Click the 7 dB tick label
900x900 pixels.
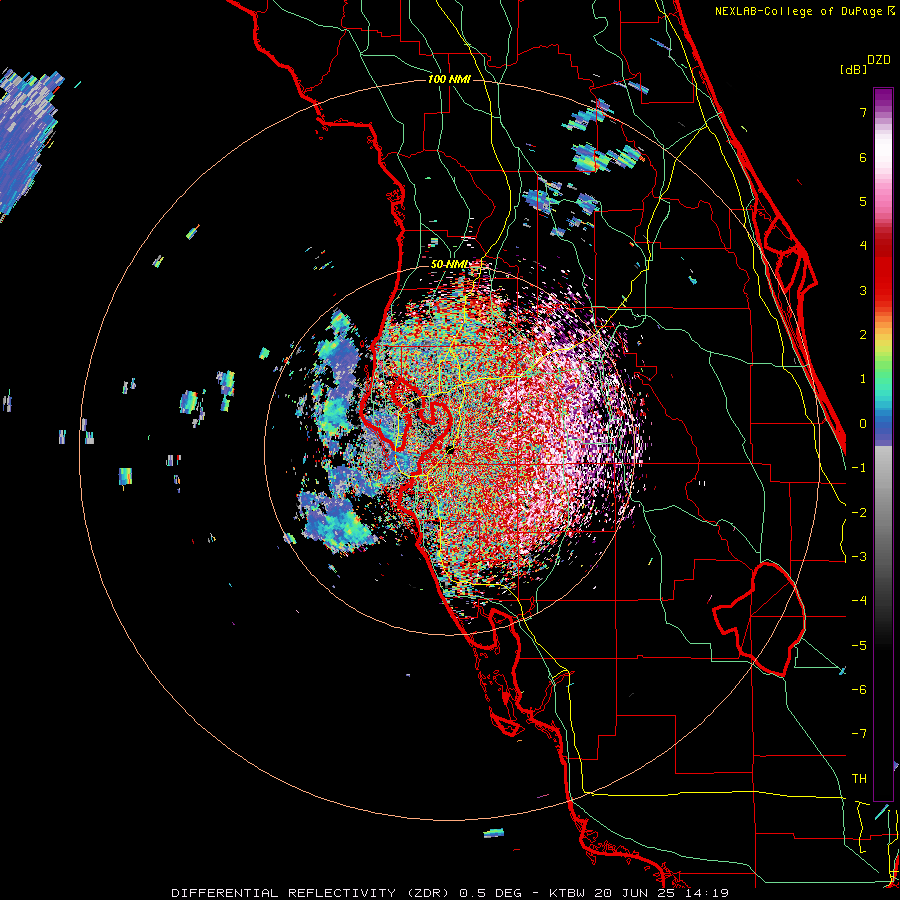click(863, 112)
